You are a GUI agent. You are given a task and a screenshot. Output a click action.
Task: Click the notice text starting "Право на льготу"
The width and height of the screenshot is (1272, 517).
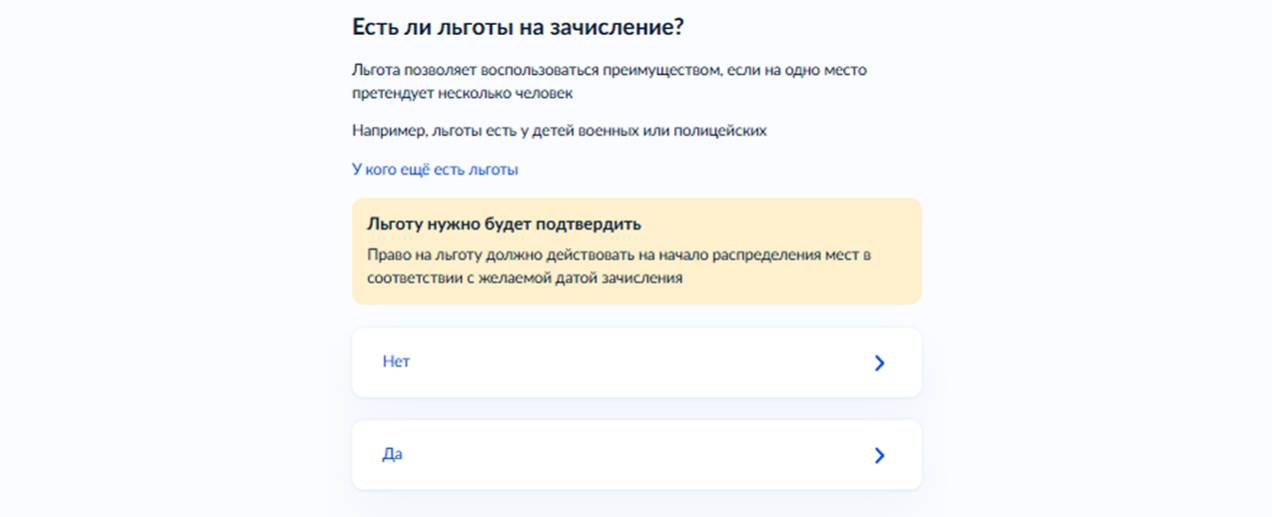[618, 266]
